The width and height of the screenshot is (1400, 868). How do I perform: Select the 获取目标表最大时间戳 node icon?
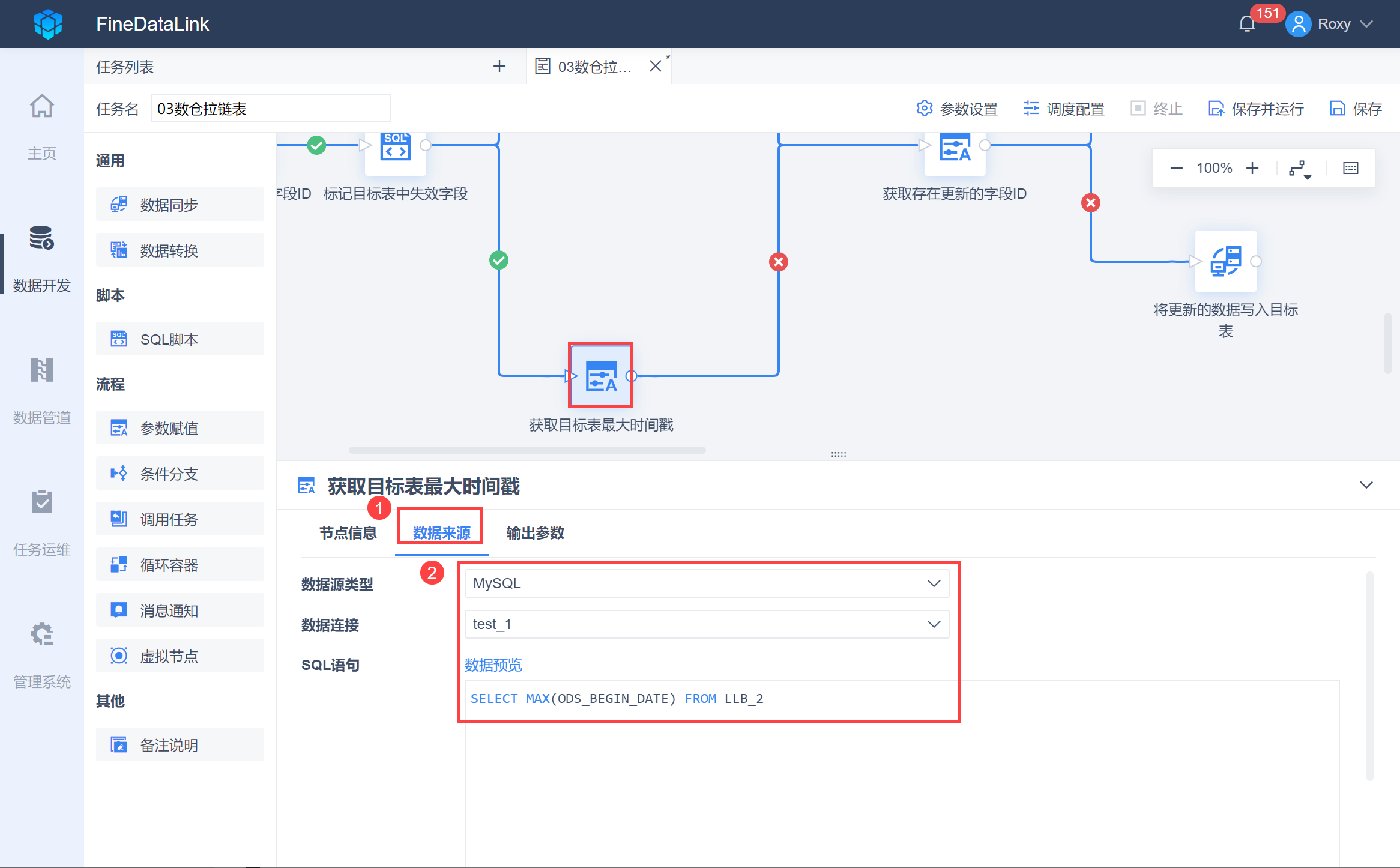(x=600, y=376)
